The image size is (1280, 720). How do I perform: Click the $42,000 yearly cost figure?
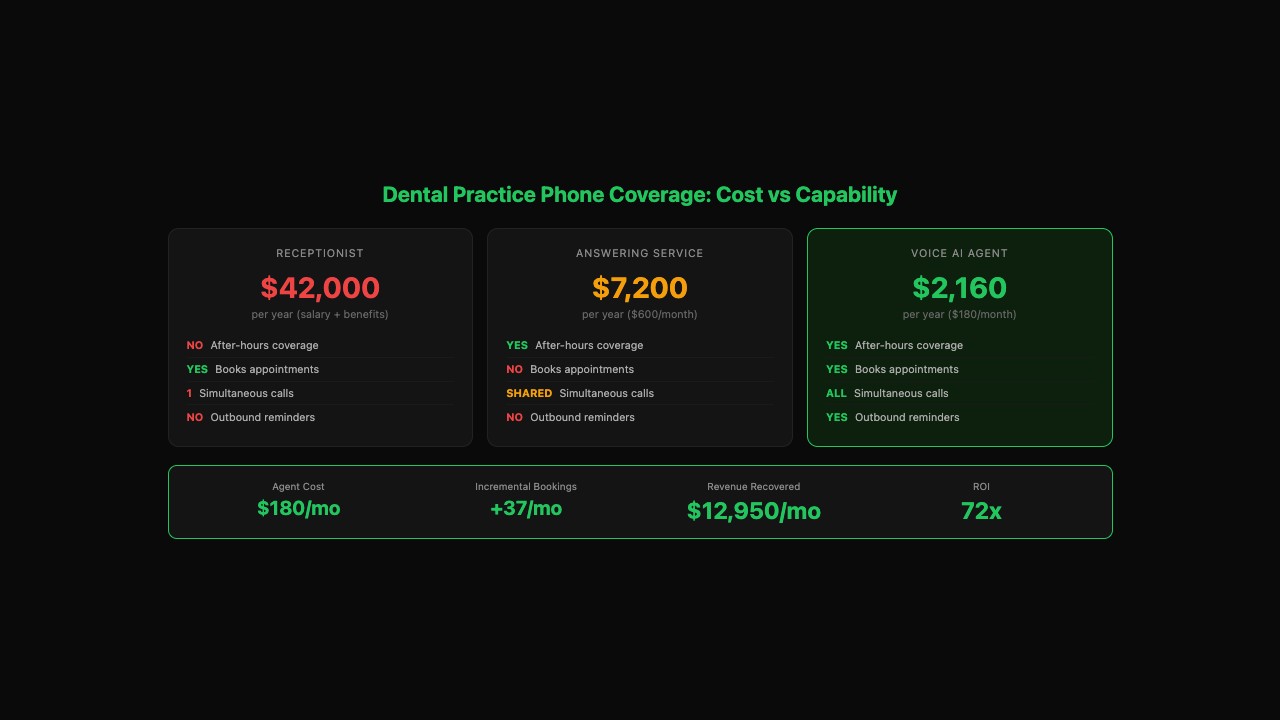tap(320, 288)
